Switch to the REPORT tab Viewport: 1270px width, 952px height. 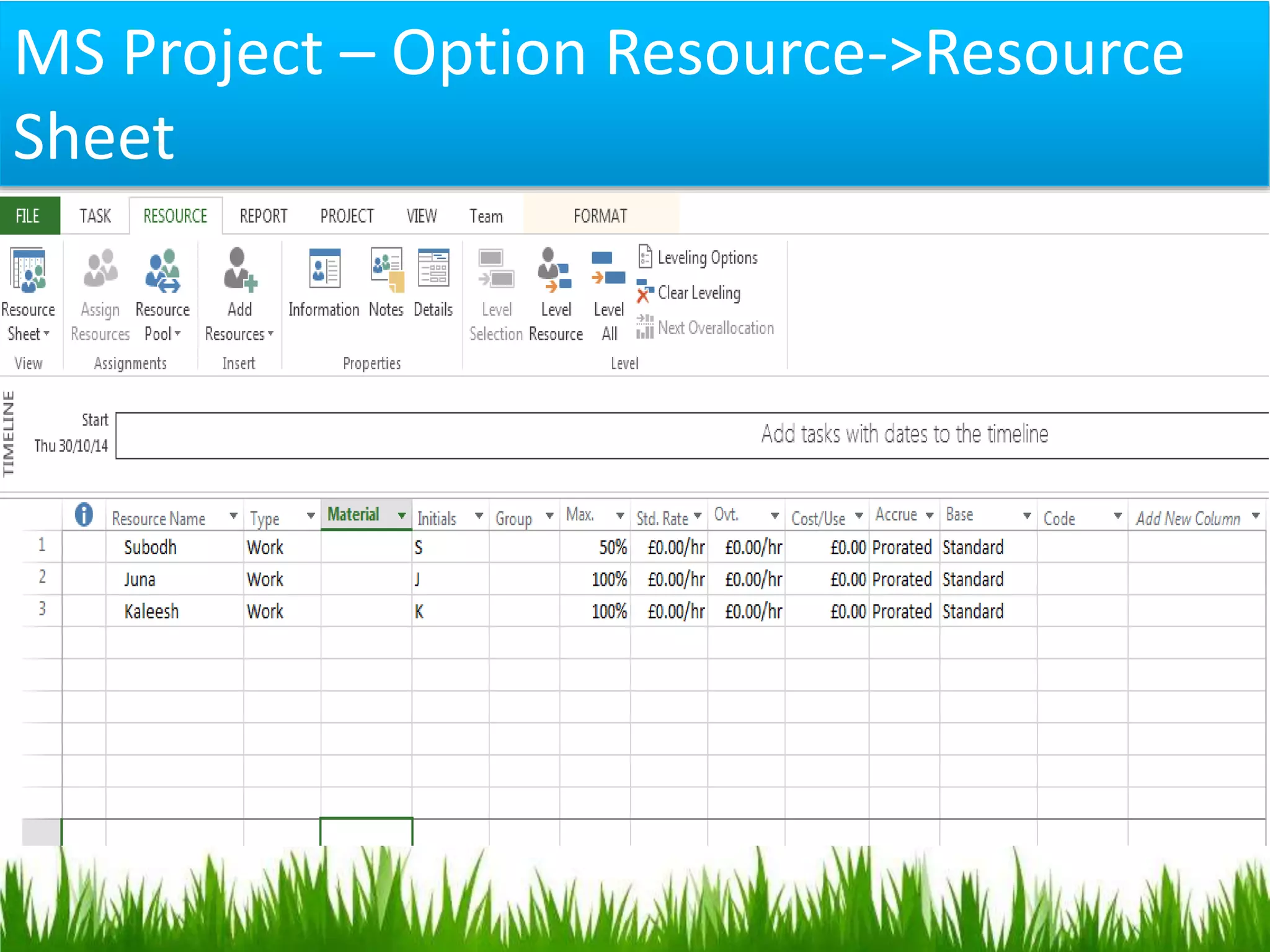(264, 216)
